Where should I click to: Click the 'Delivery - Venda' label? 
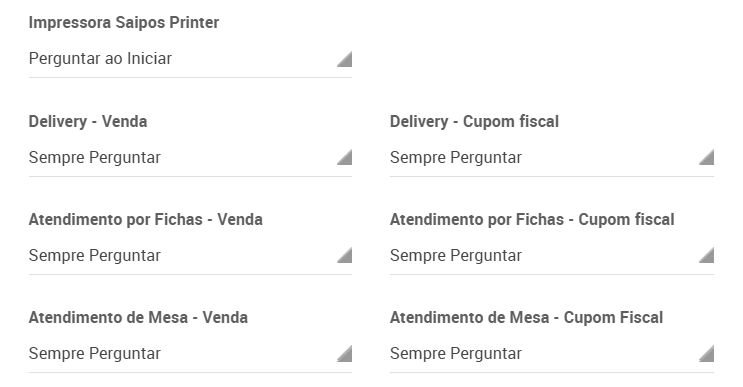click(x=88, y=122)
